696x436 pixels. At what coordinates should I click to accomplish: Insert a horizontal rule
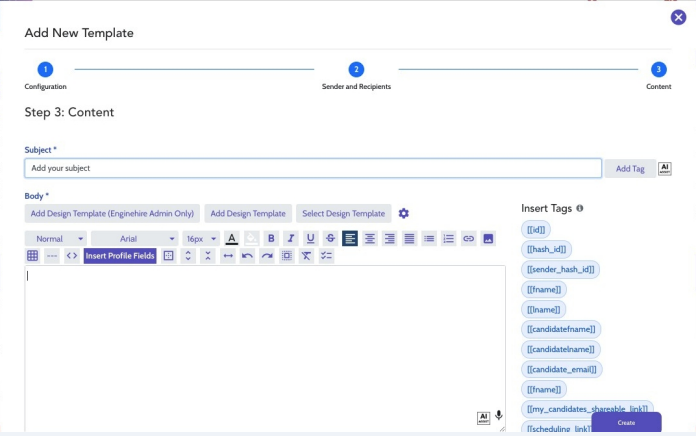click(x=52, y=256)
